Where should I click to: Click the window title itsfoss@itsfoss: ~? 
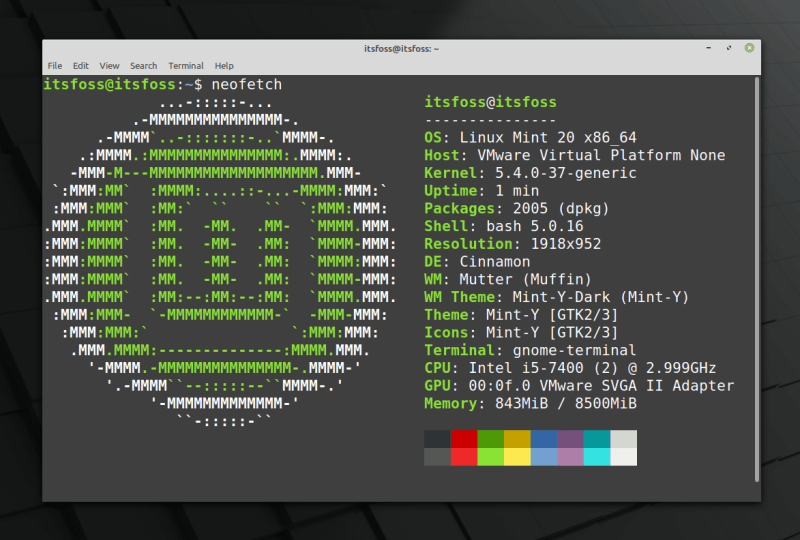click(402, 49)
